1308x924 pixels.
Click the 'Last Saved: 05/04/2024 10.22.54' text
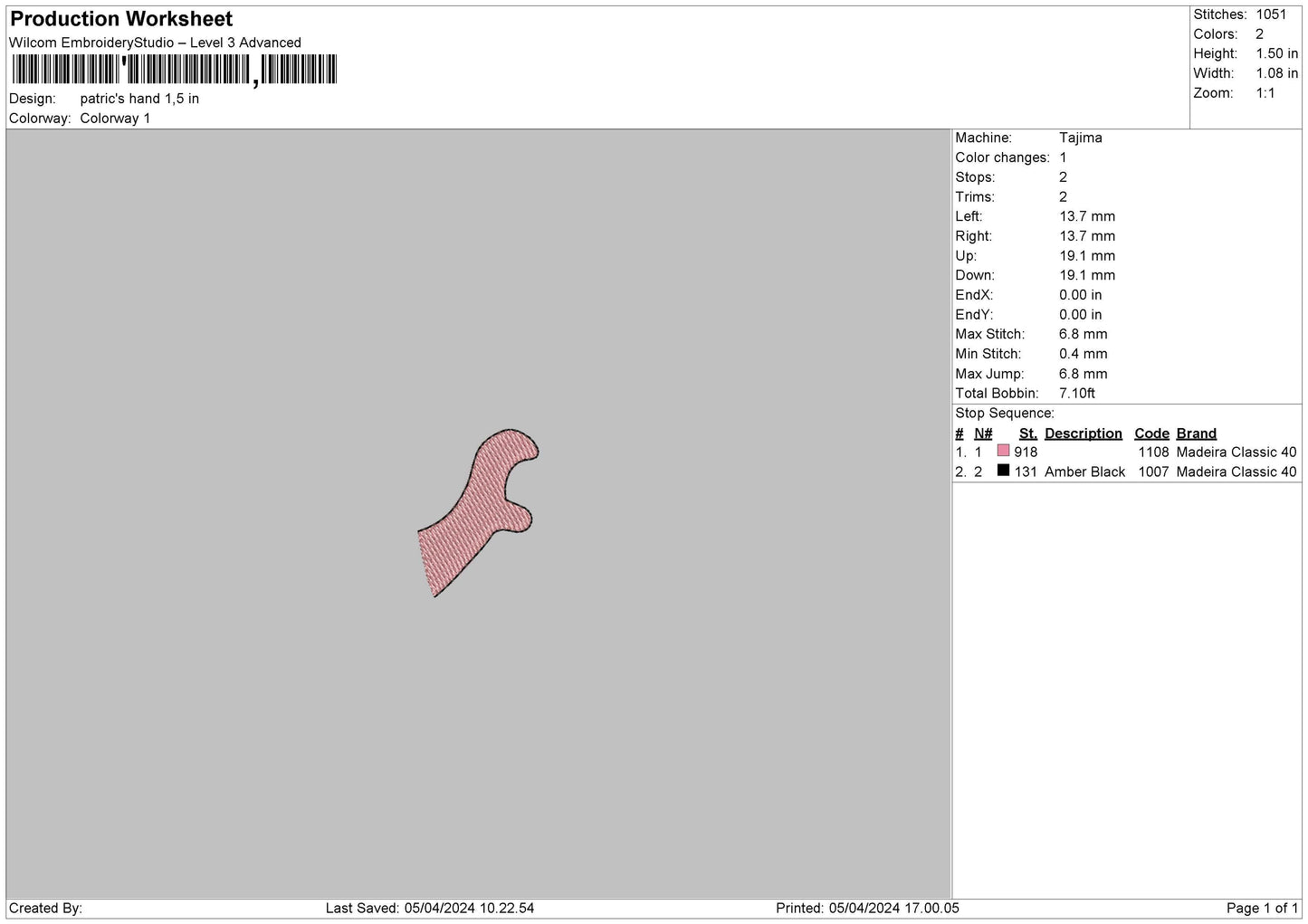(430, 909)
